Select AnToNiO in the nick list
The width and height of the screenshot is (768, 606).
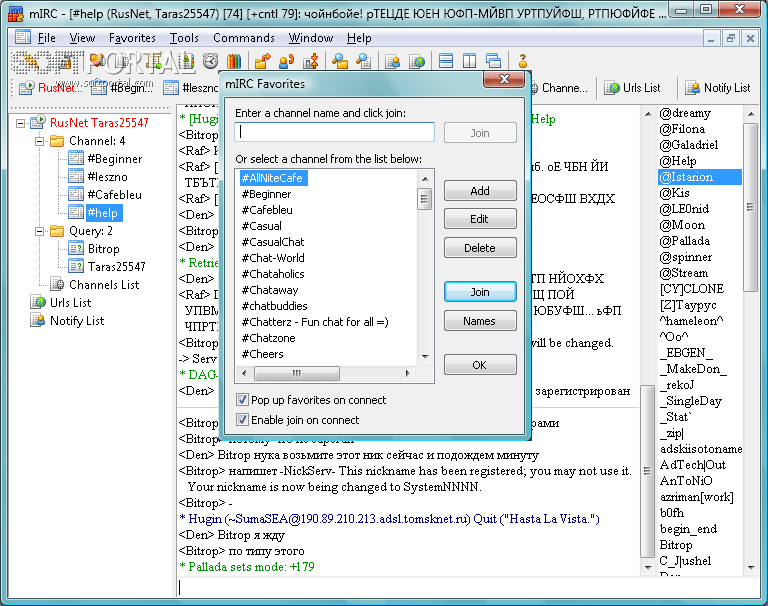point(686,481)
